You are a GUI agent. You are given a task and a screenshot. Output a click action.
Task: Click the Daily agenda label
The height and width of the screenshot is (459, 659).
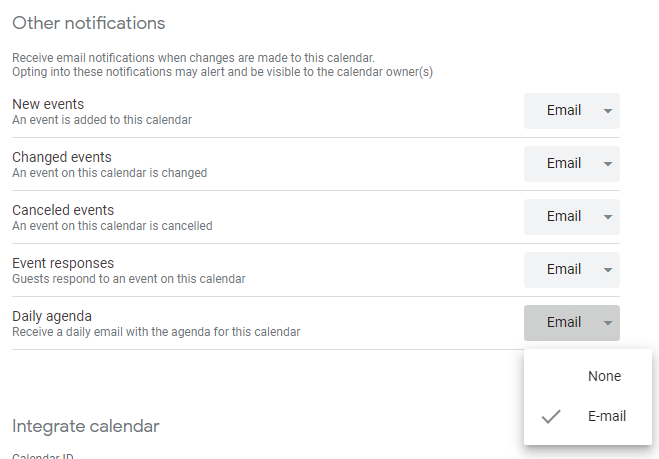52,316
